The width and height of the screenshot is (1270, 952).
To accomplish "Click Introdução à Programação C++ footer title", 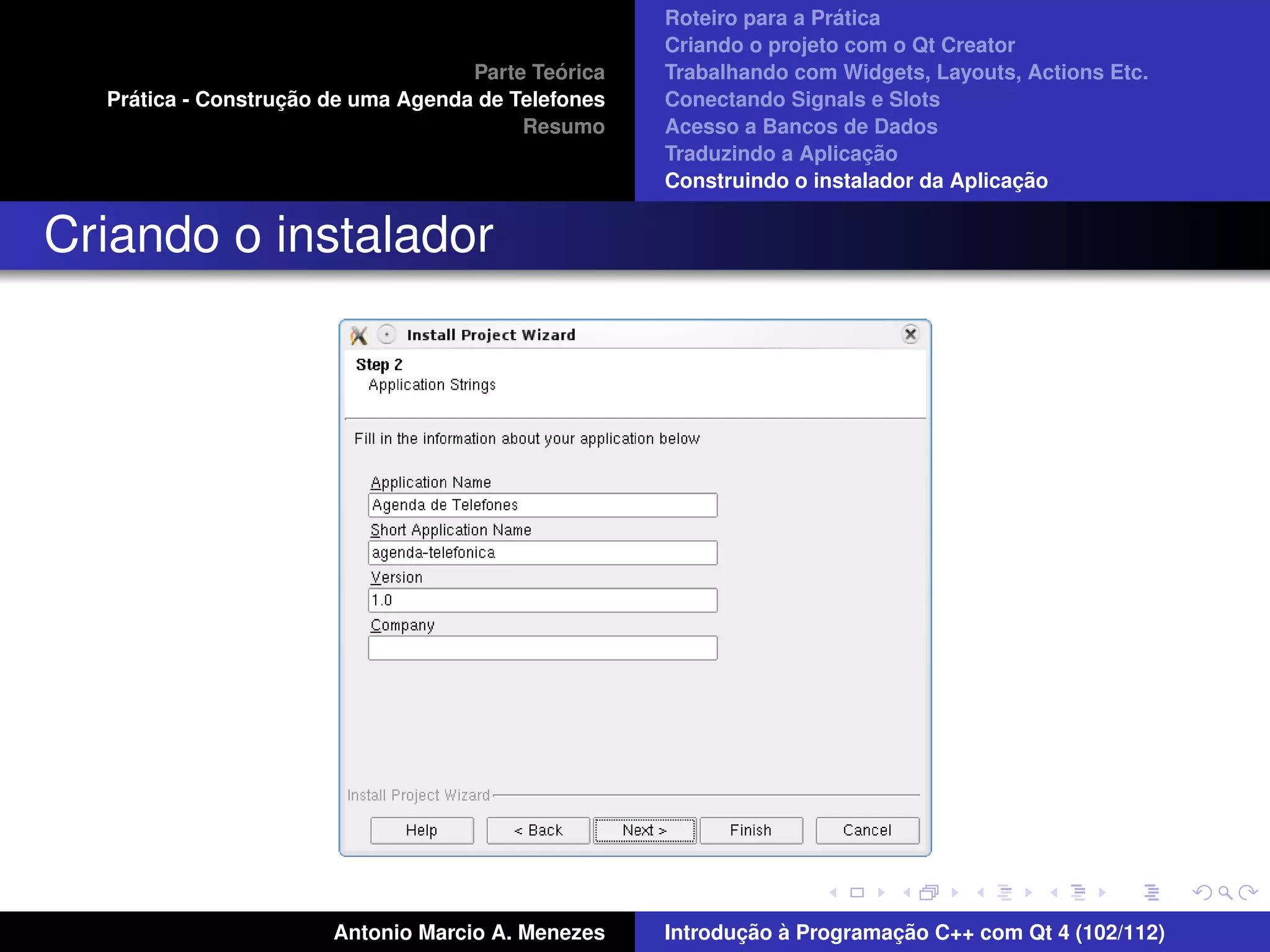I will [x=915, y=932].
